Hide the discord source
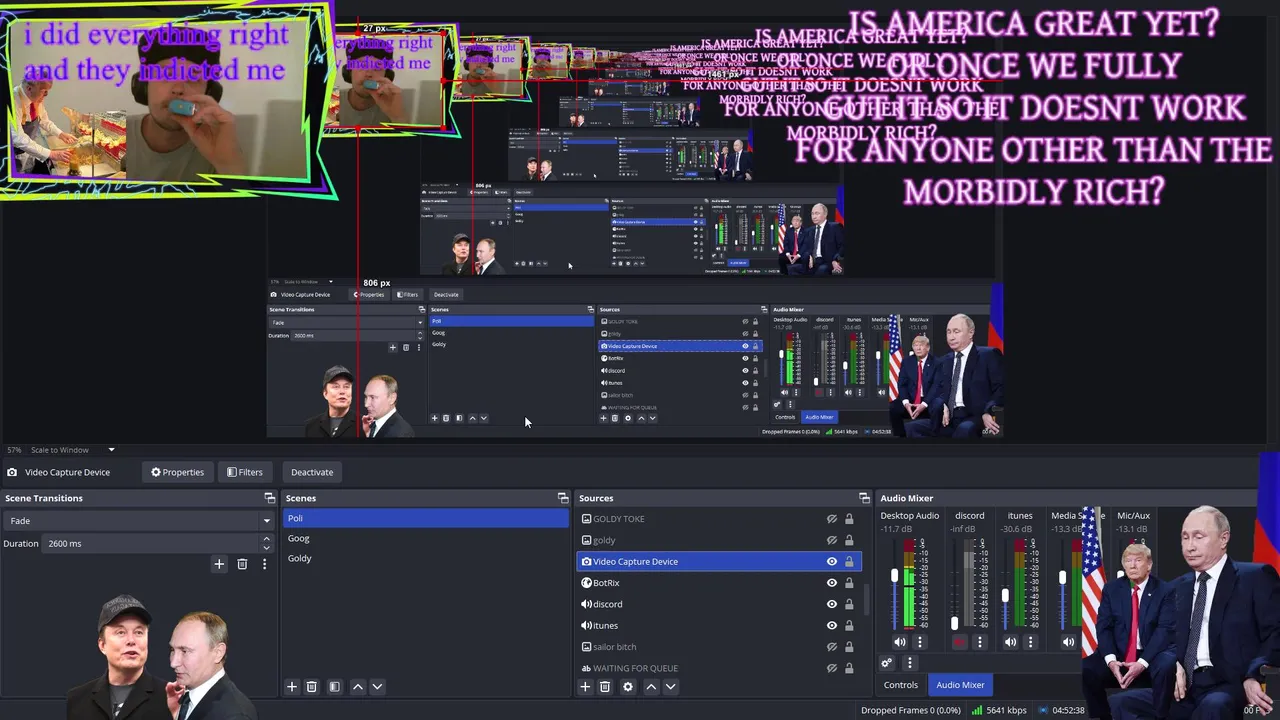Screen dimensions: 1280x720 [x=831, y=604]
